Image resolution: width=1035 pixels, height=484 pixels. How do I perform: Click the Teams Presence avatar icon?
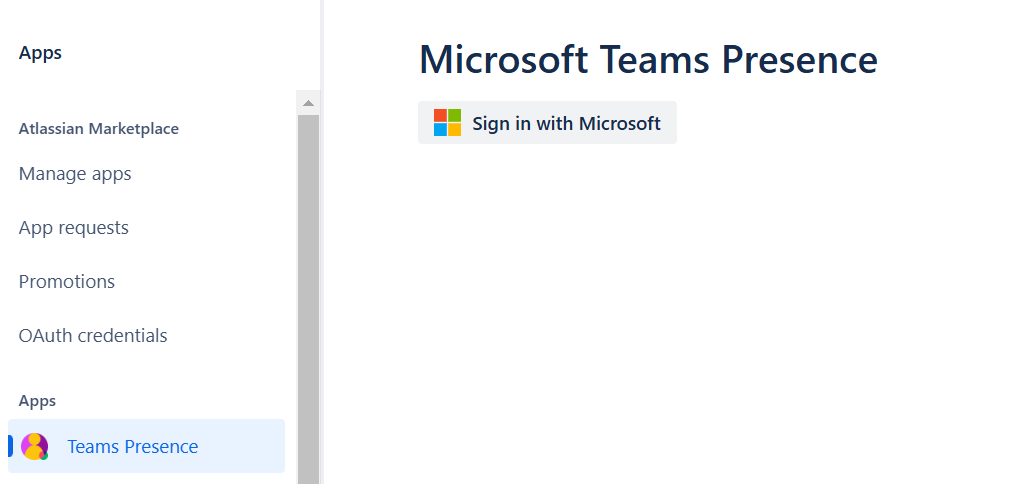click(34, 446)
